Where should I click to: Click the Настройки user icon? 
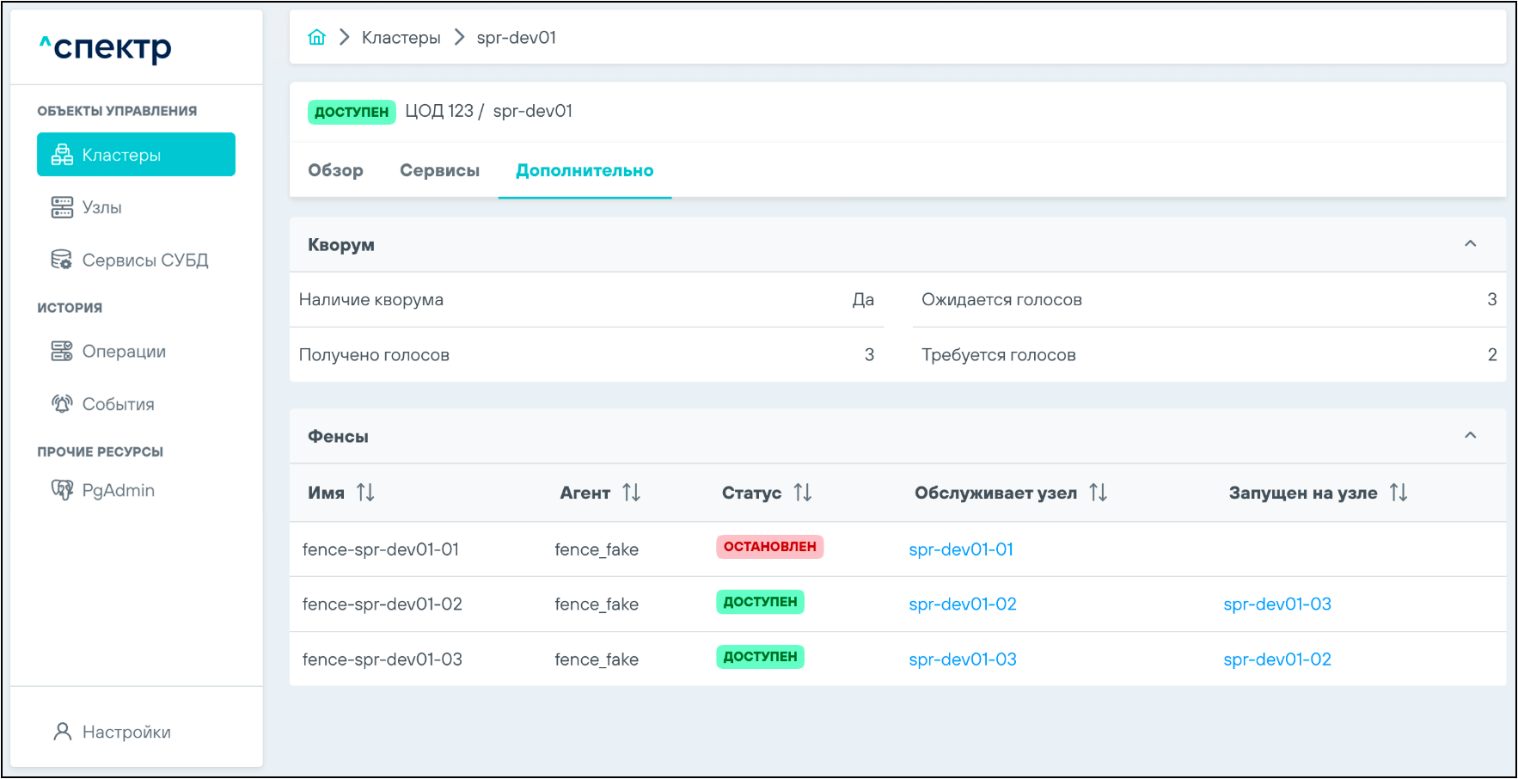pos(62,732)
